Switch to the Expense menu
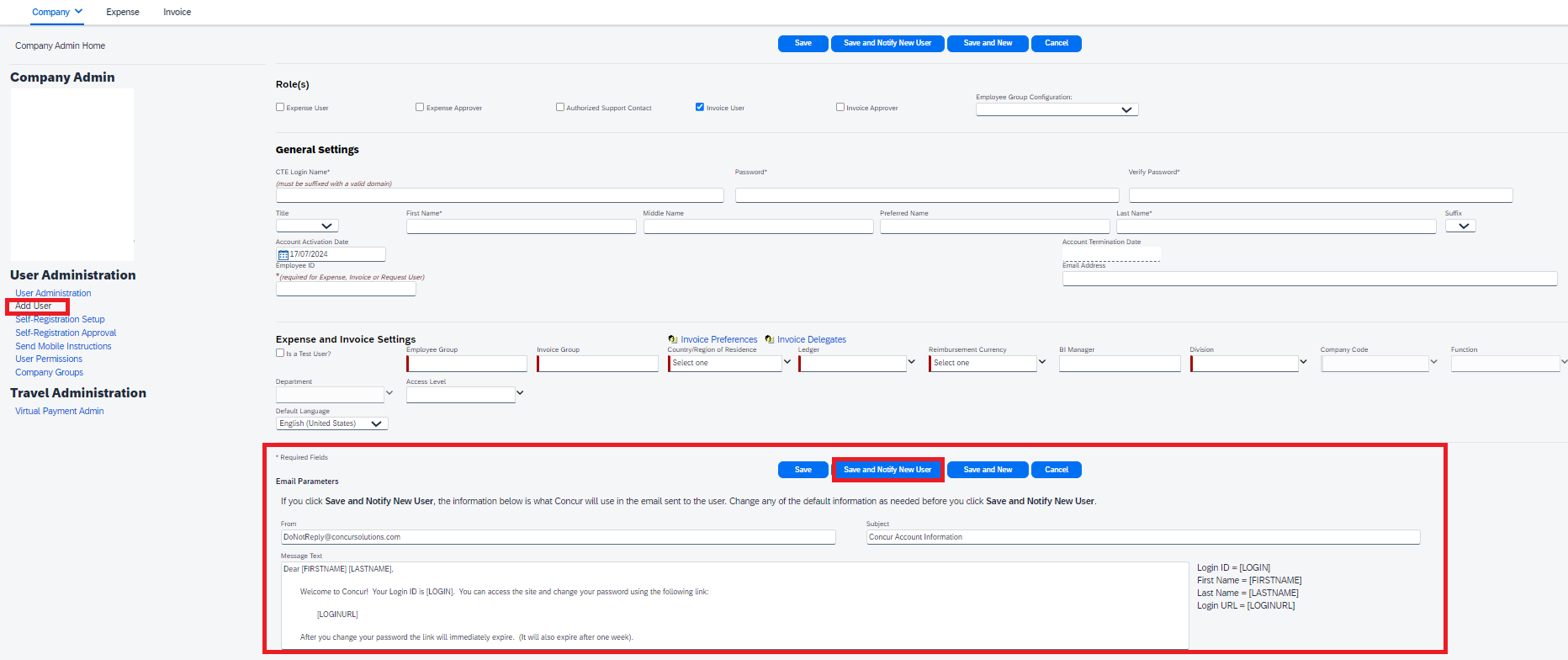1568x660 pixels. pos(123,12)
